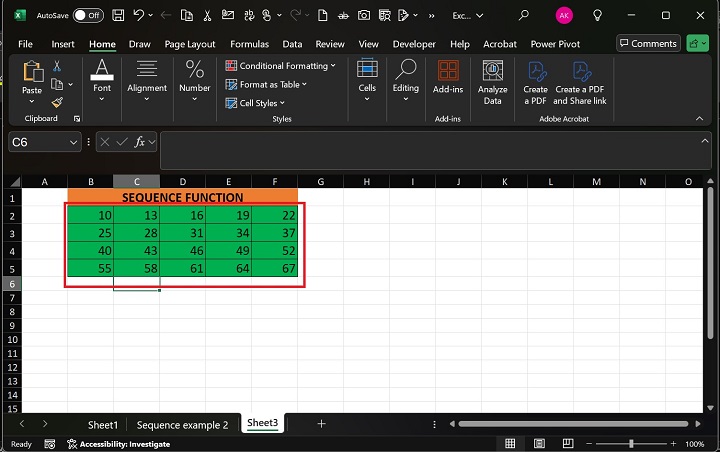
Task: Open the Name Box dropdown arrow
Action: pyautogui.click(x=73, y=143)
